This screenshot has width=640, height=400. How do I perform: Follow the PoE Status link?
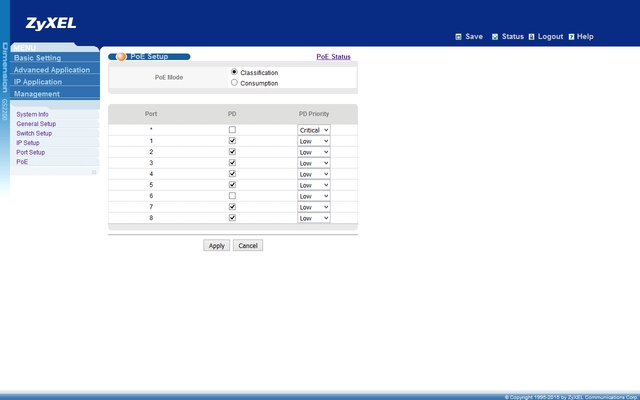(x=333, y=57)
